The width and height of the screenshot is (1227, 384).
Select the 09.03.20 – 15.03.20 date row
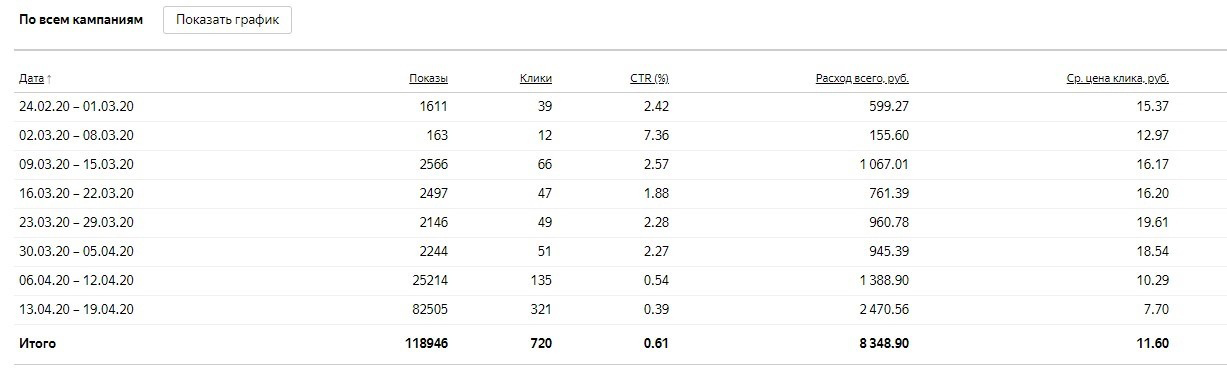click(620, 165)
